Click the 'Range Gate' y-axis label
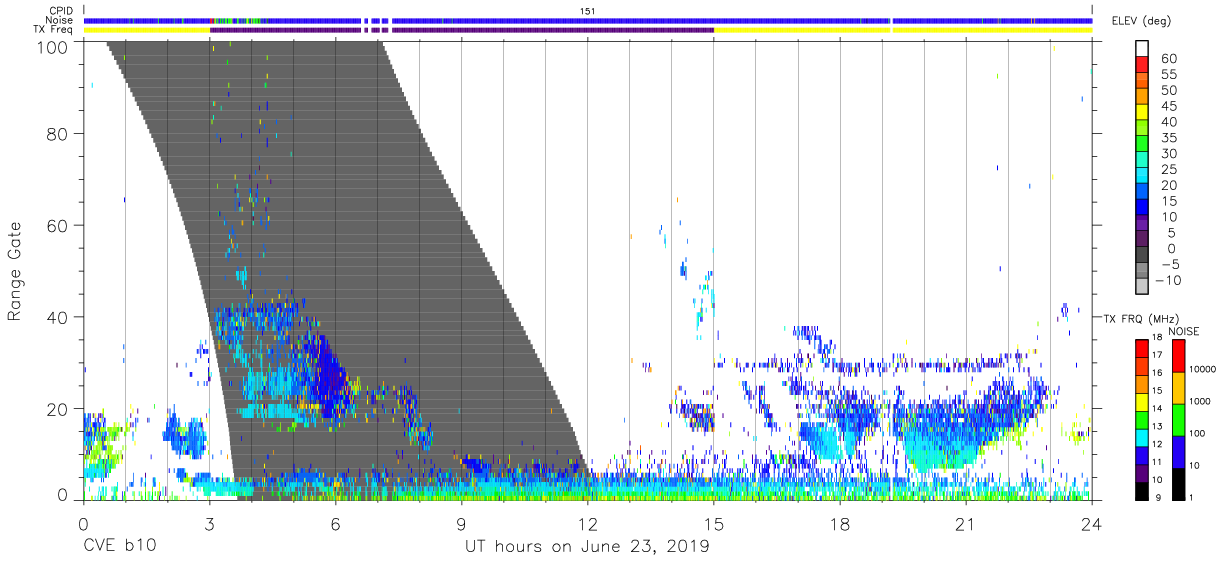Image resolution: width=1228 pixels, height=567 pixels. 15,271
